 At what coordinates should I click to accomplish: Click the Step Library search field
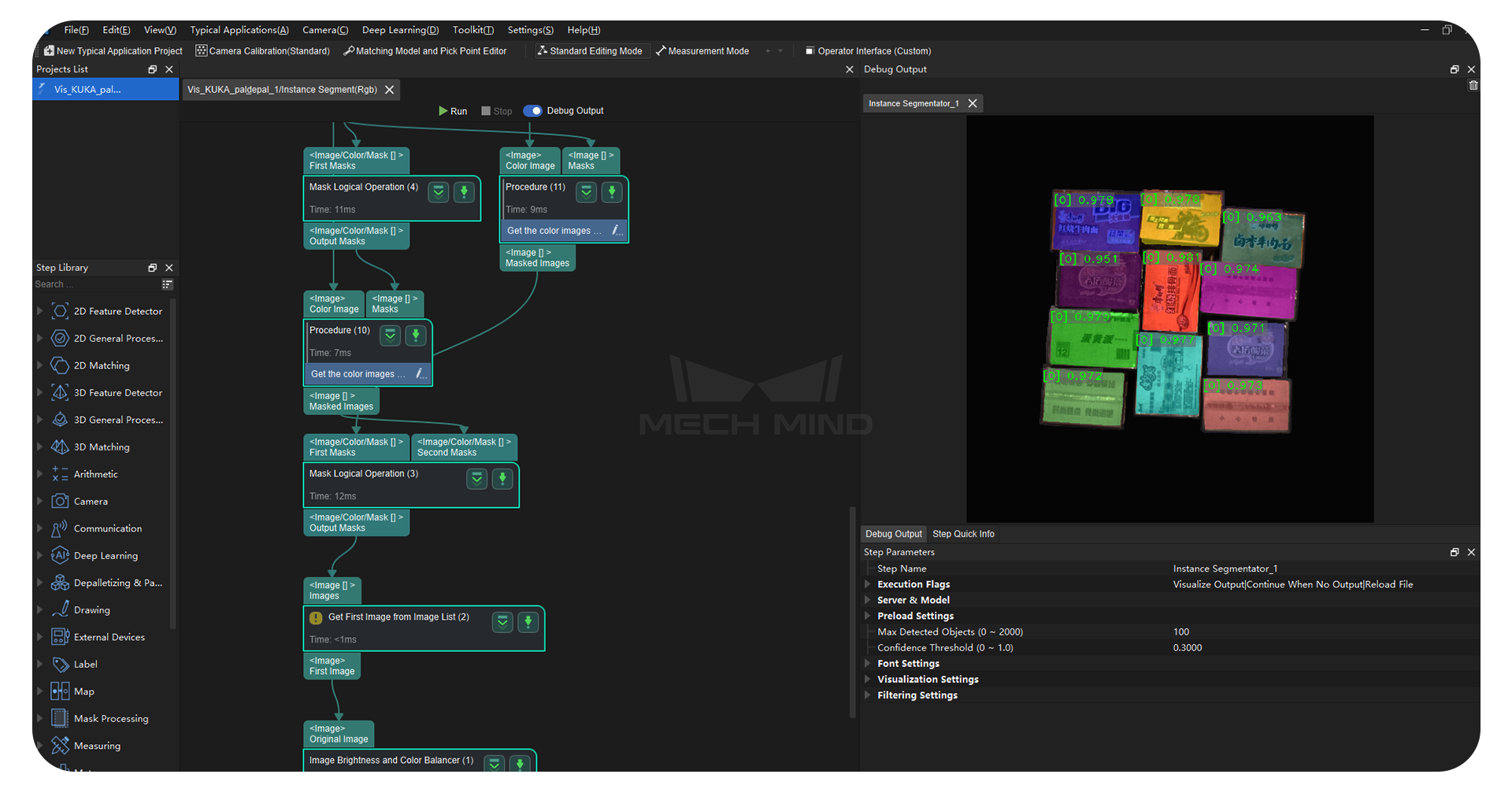(x=94, y=284)
